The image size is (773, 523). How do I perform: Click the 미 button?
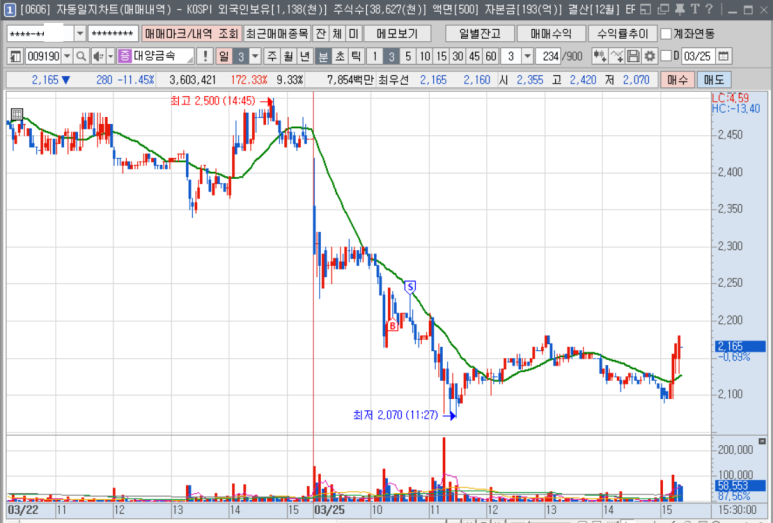tap(354, 34)
